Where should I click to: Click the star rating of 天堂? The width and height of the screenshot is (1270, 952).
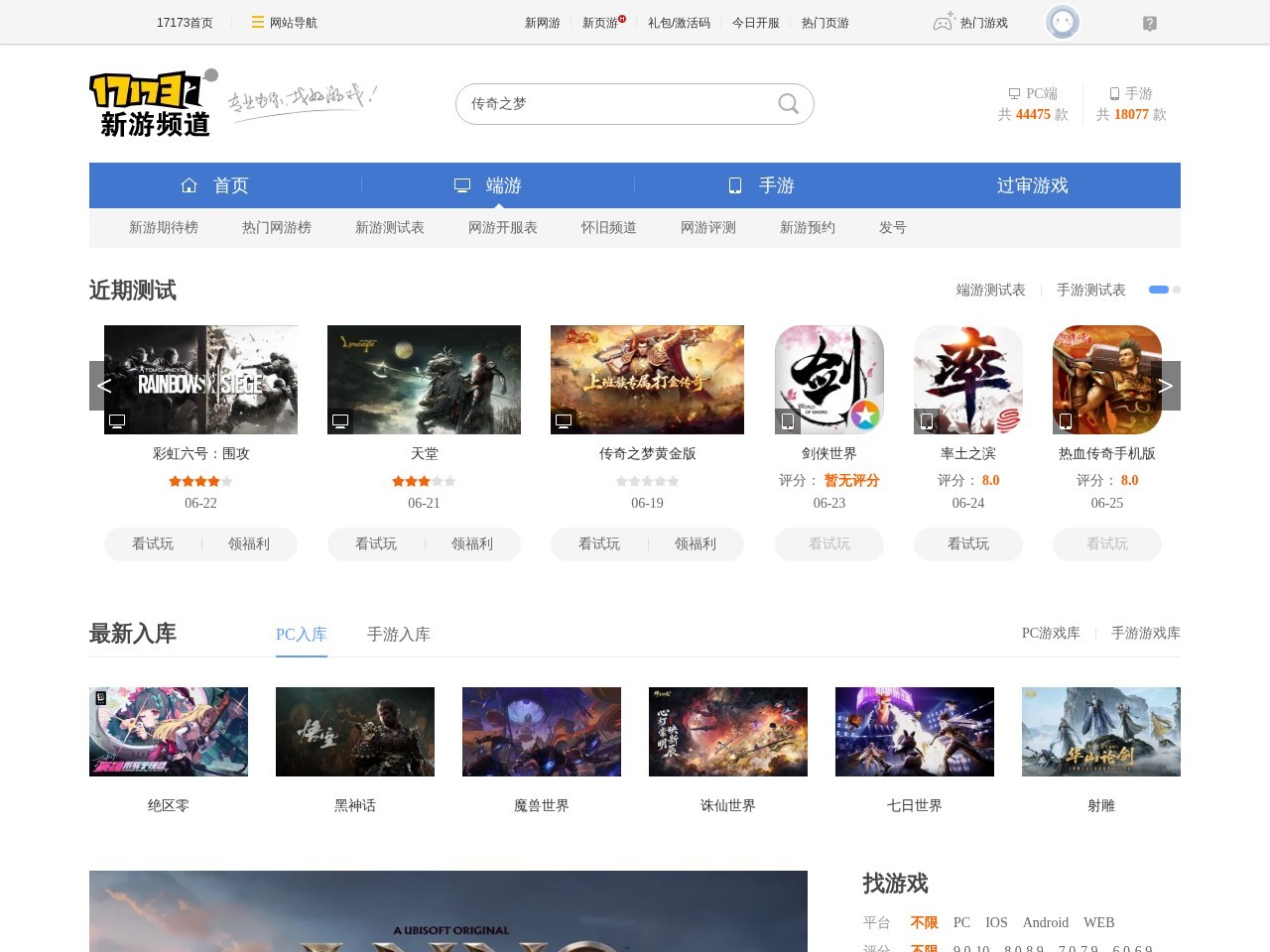(x=424, y=481)
